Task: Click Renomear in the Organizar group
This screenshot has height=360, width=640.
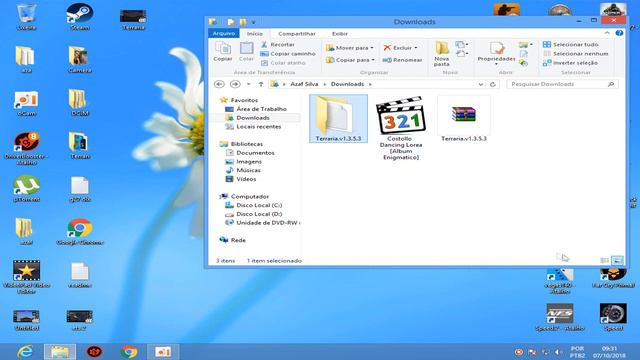Action: pyautogui.click(x=402, y=60)
